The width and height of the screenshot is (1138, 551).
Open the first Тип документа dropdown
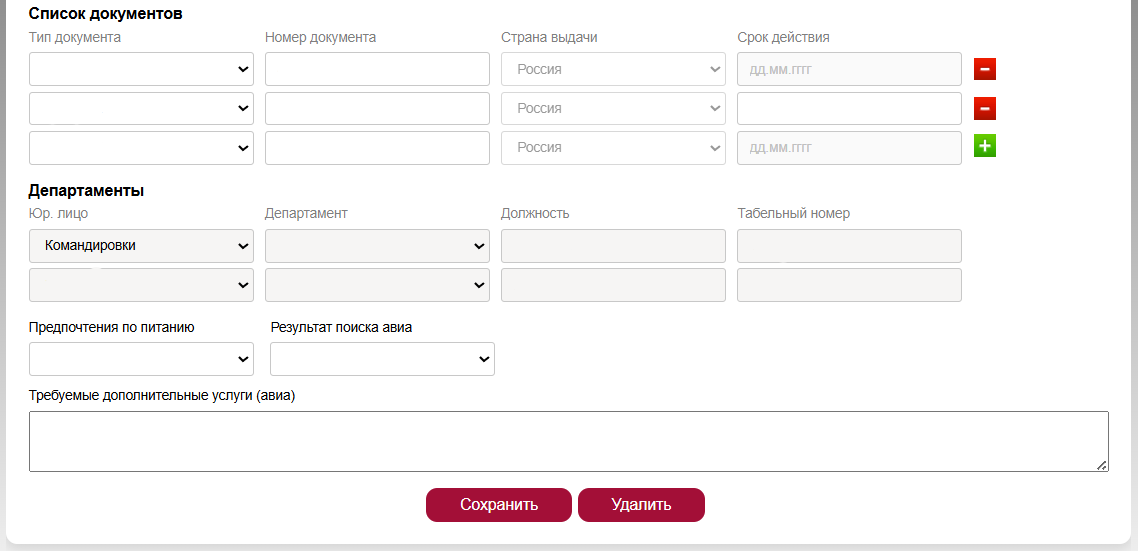click(x=142, y=69)
